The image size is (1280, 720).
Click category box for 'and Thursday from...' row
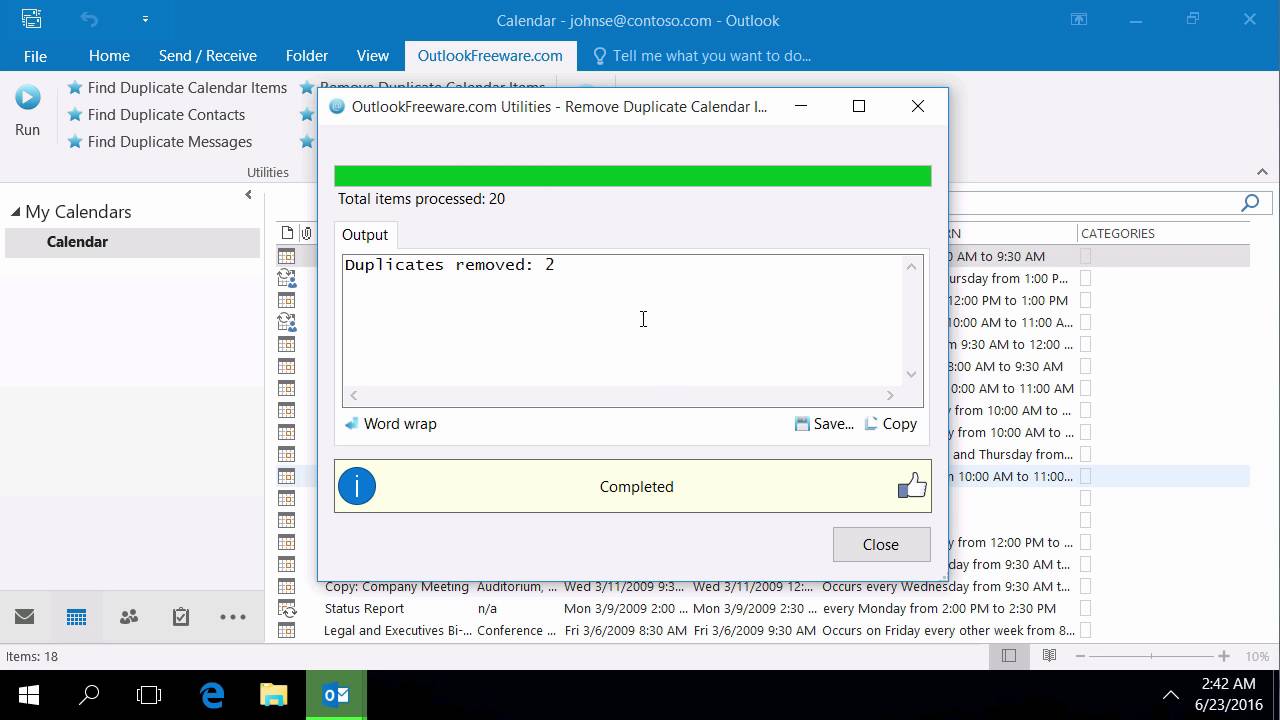coord(1086,454)
